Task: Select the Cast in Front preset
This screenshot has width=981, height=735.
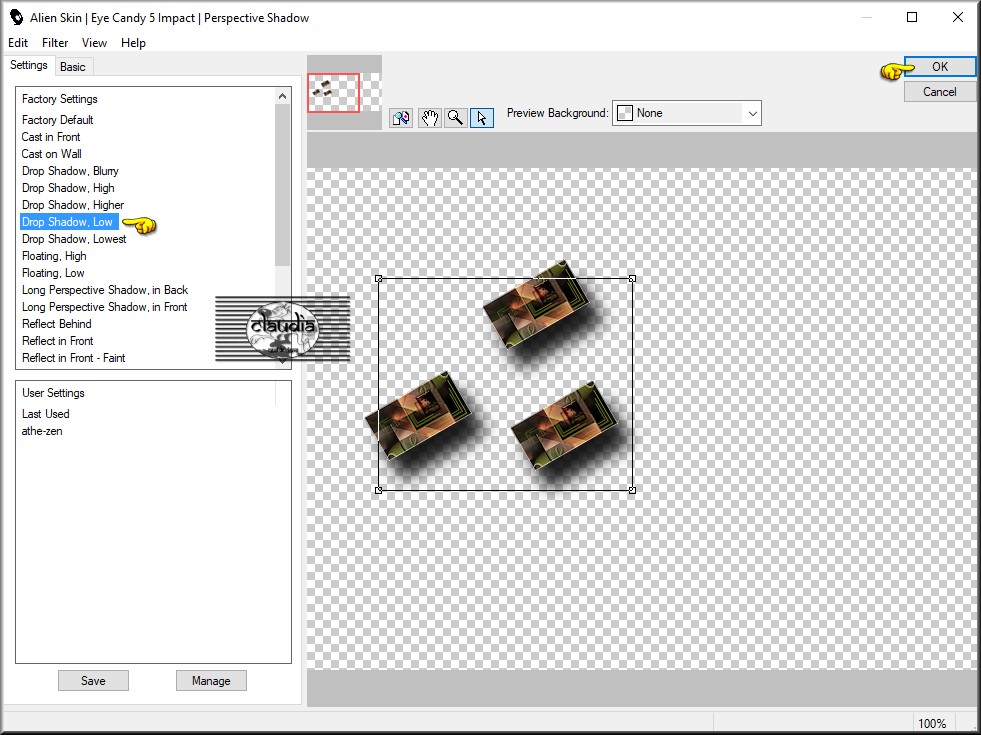Action: point(51,136)
